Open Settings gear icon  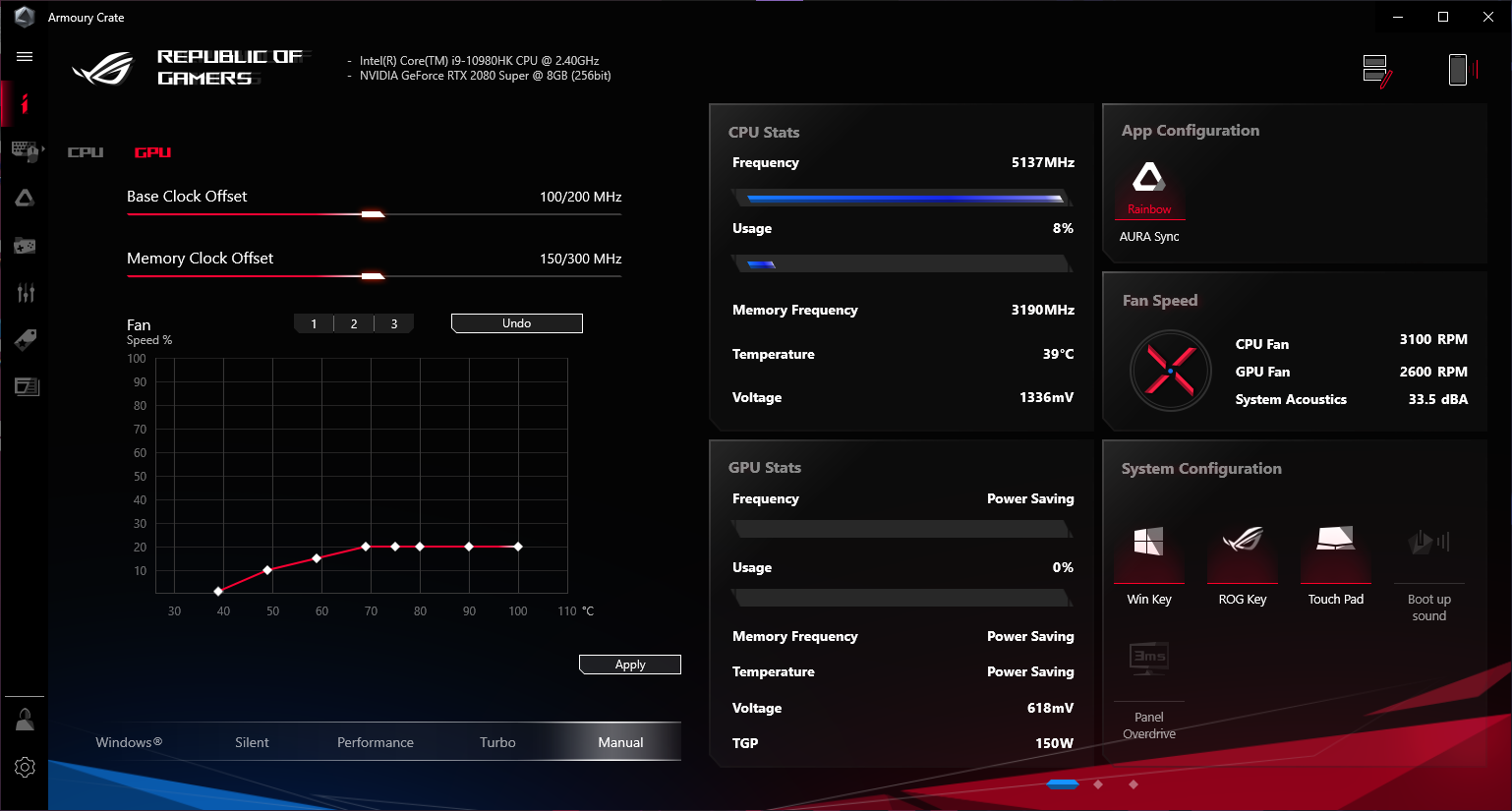click(x=26, y=767)
